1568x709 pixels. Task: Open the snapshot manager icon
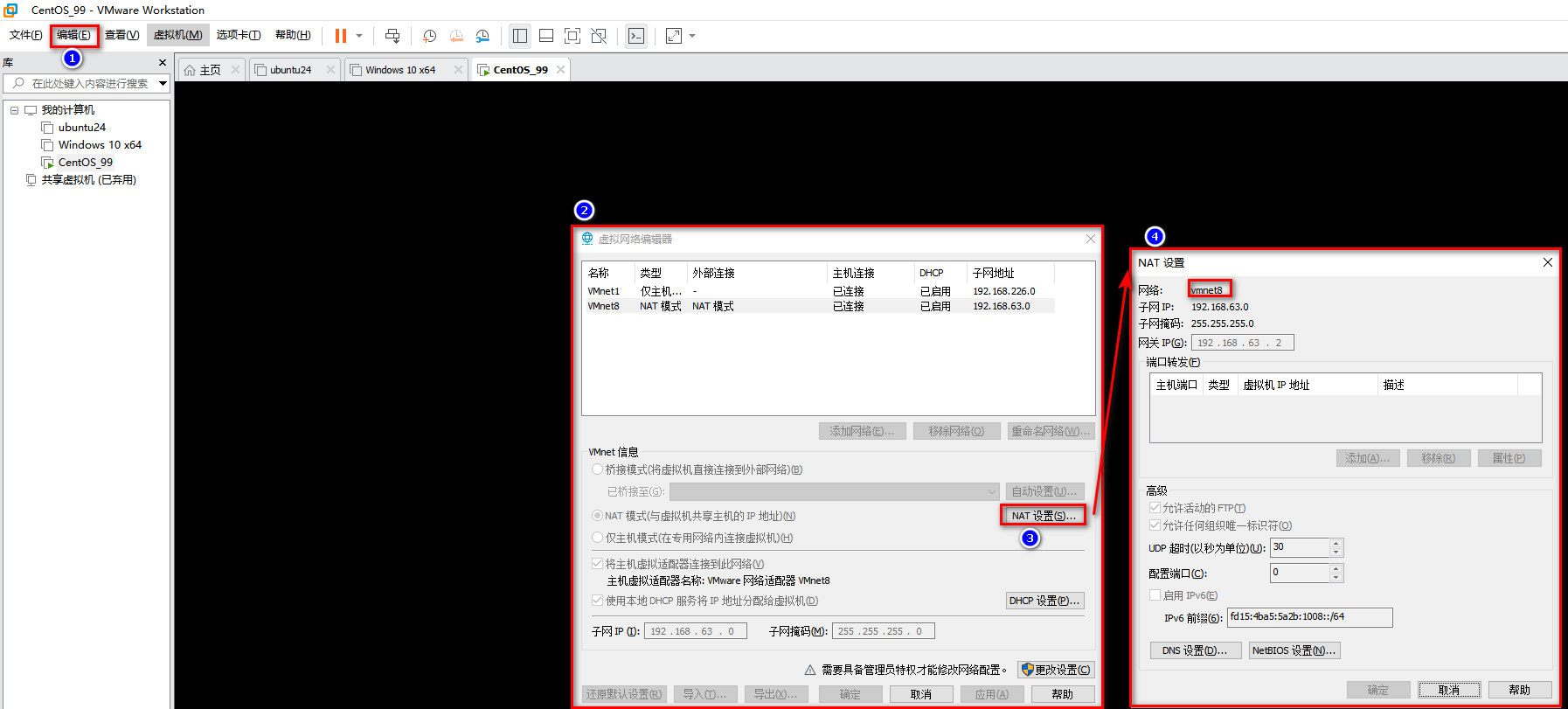click(482, 36)
